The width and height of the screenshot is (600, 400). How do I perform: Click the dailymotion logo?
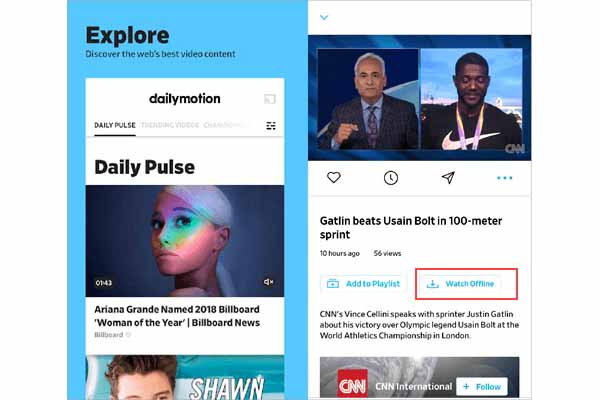click(185, 99)
